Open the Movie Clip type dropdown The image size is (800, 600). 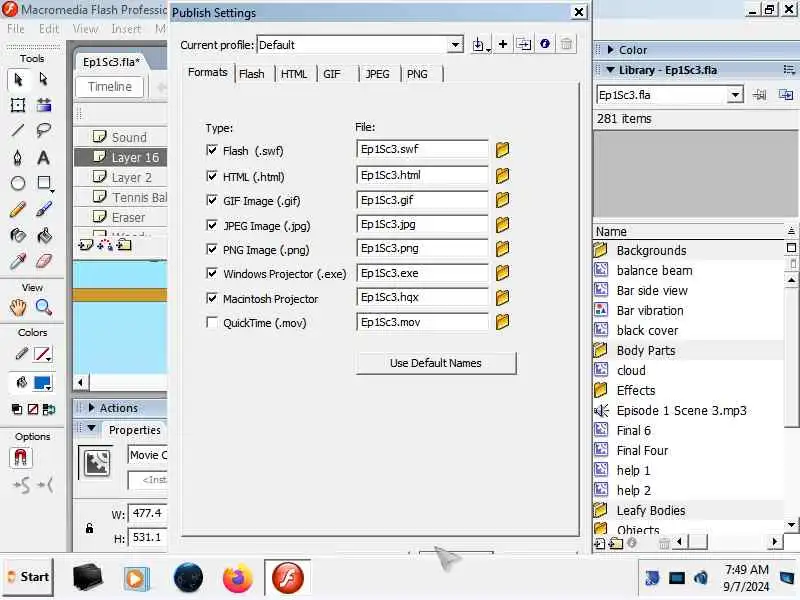tap(147, 455)
